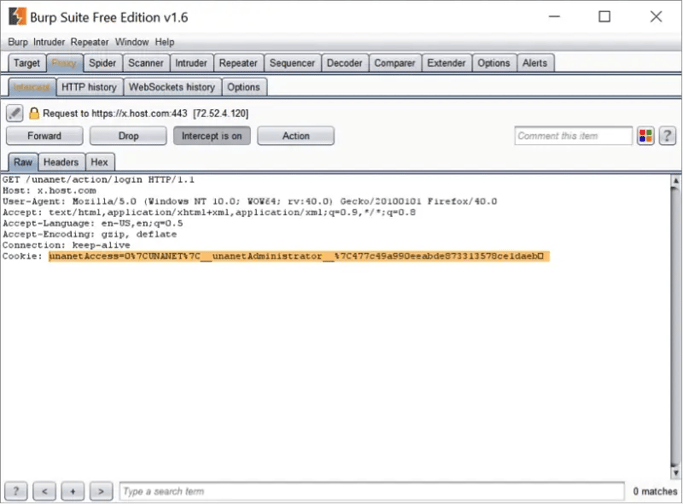Toggle the 'Intercept is on' button

point(211,136)
